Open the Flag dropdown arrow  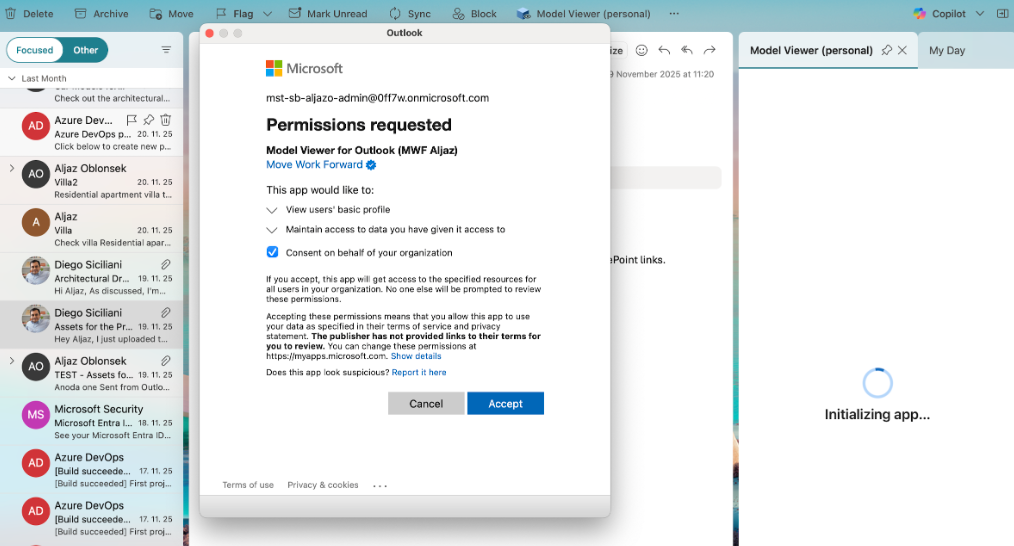click(x=266, y=14)
